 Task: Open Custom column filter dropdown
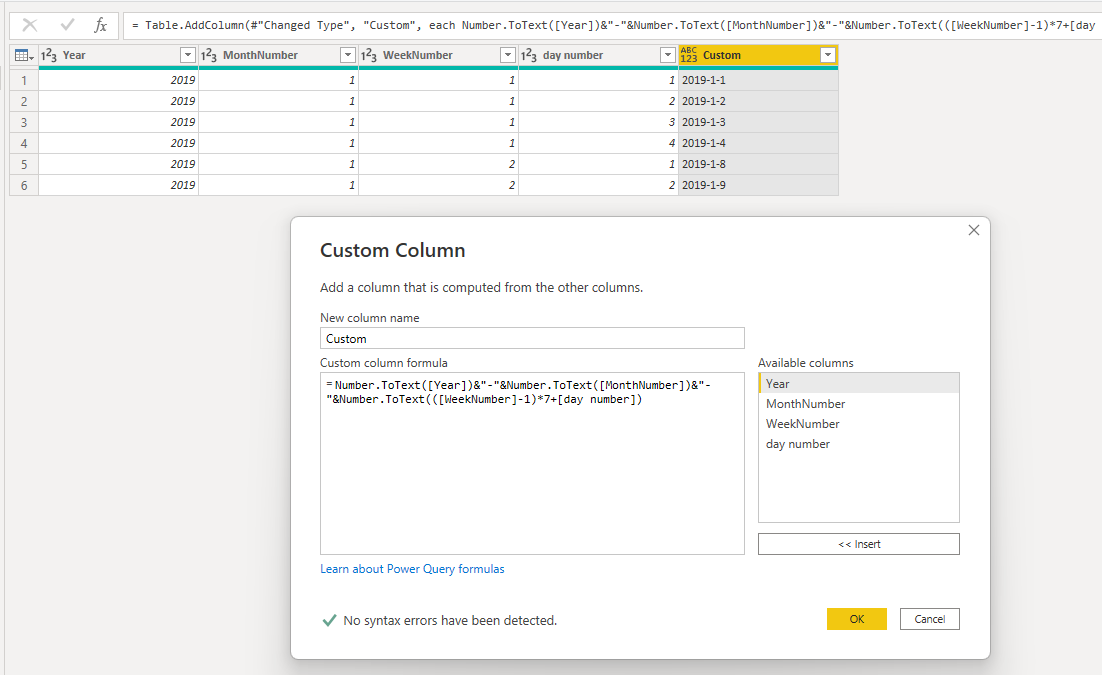click(x=828, y=55)
